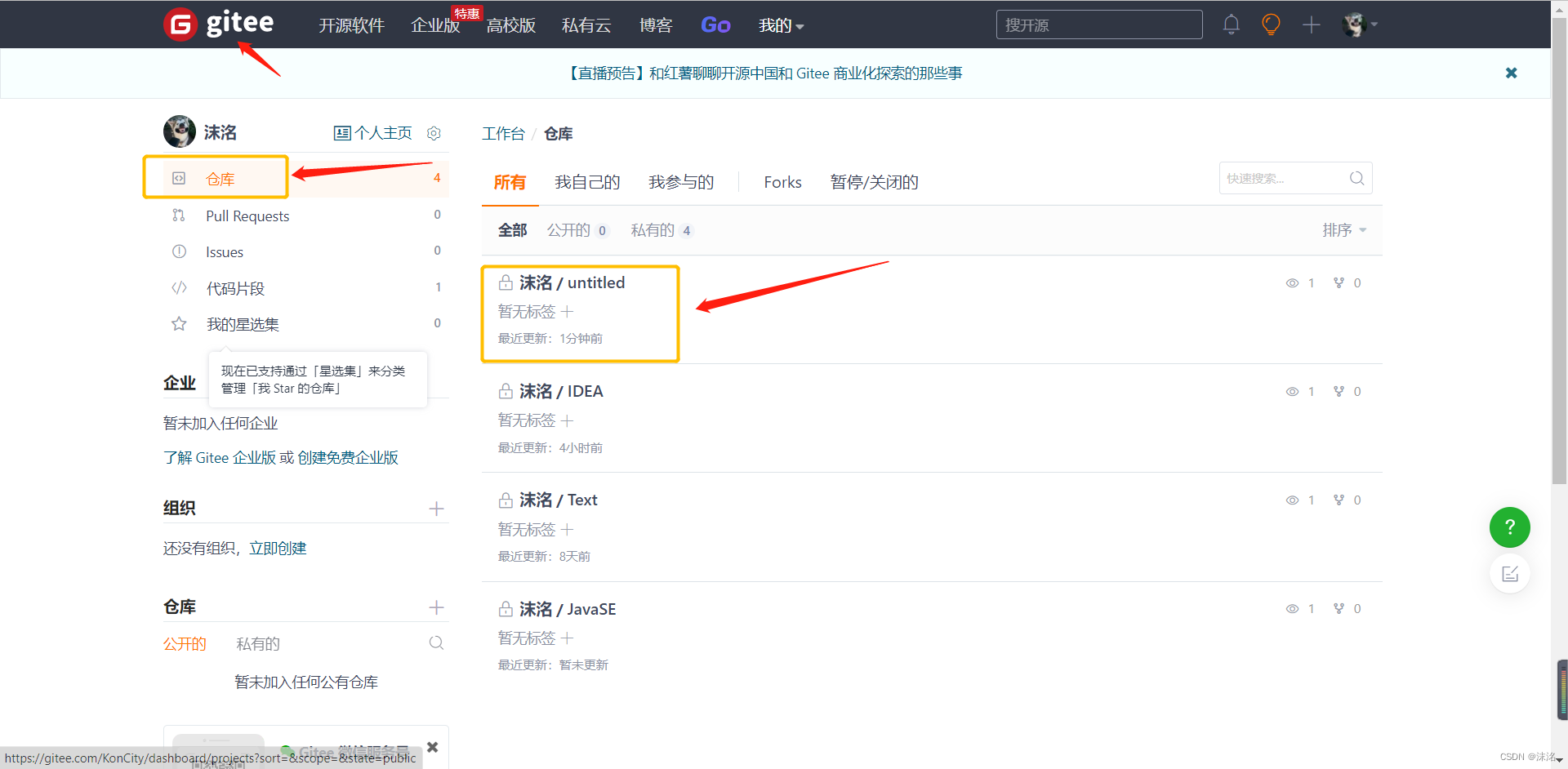Open the 沫洛 / untitled repository

point(572,282)
